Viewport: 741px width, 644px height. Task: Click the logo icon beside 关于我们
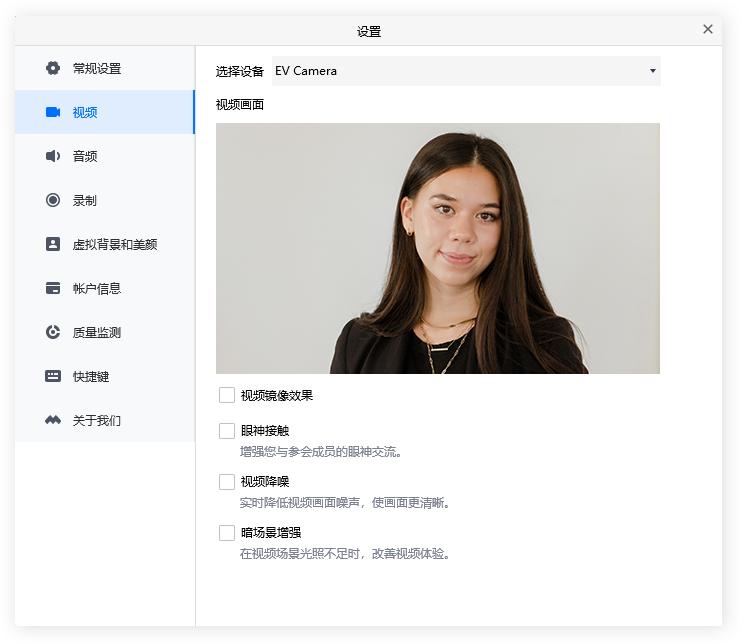coord(53,420)
